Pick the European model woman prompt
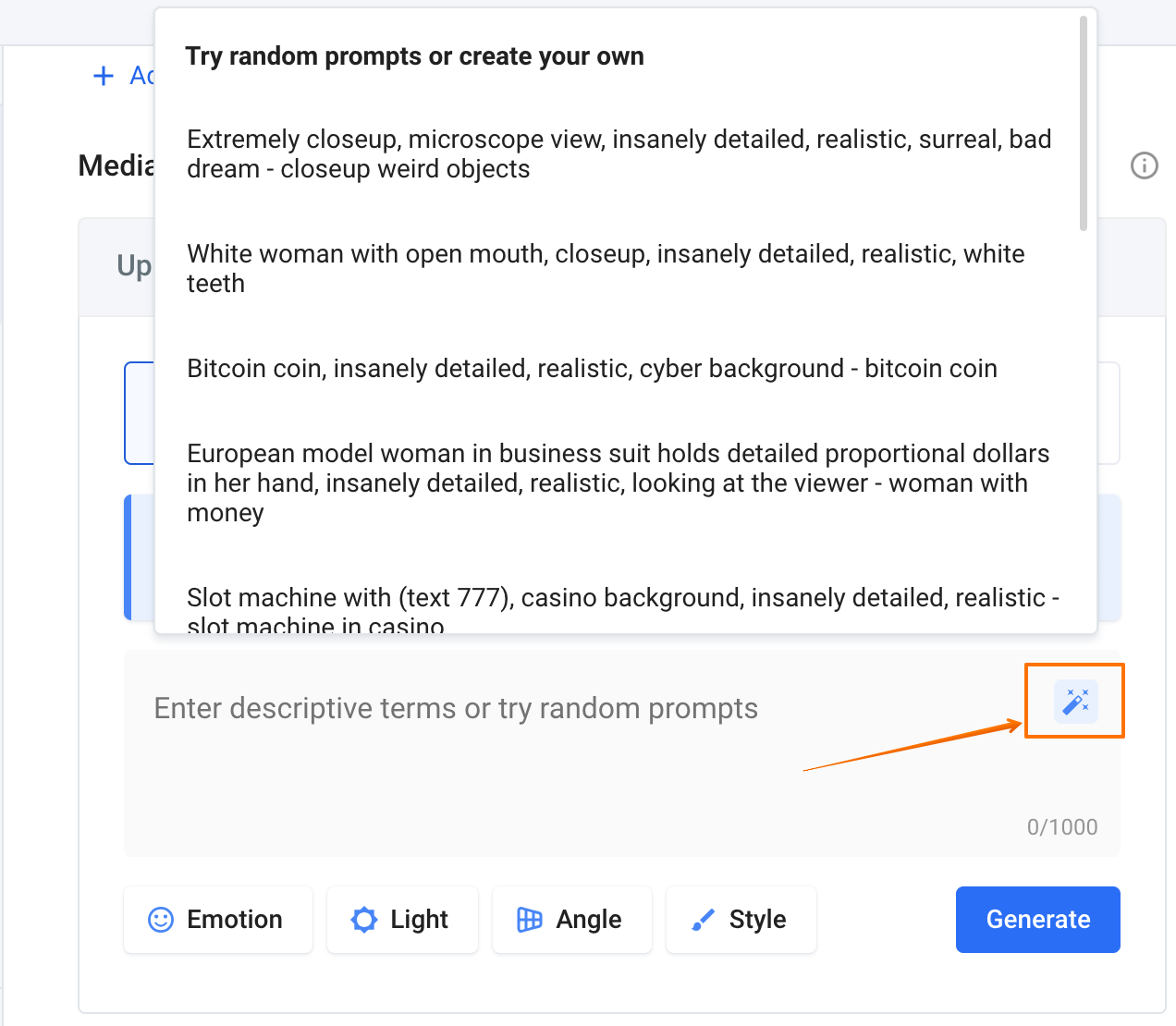Screen dimensions: 1176x1026 pos(618,482)
